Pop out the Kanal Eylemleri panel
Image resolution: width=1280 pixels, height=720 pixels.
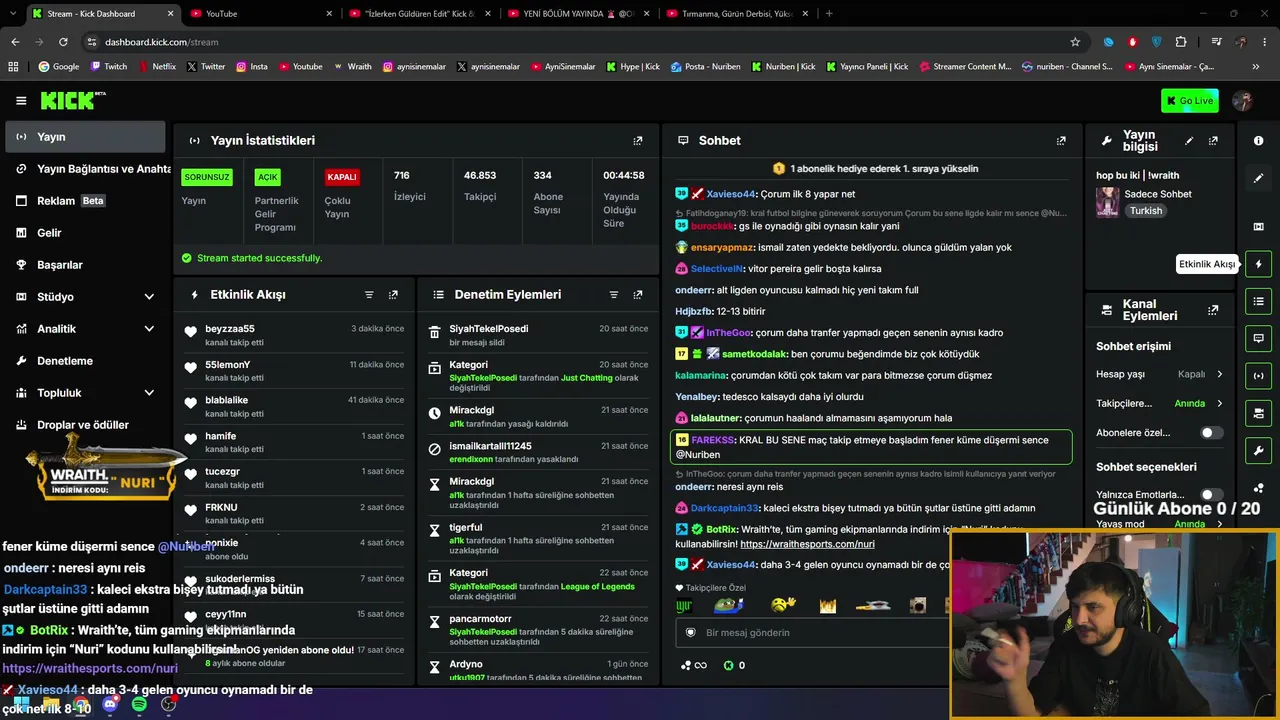(x=1213, y=310)
